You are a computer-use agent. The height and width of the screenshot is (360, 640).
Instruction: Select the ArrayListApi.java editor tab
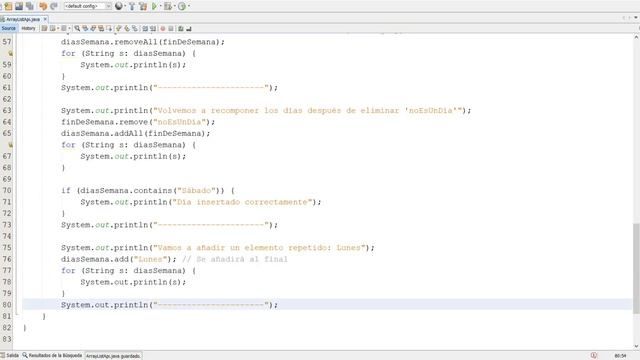23,19
